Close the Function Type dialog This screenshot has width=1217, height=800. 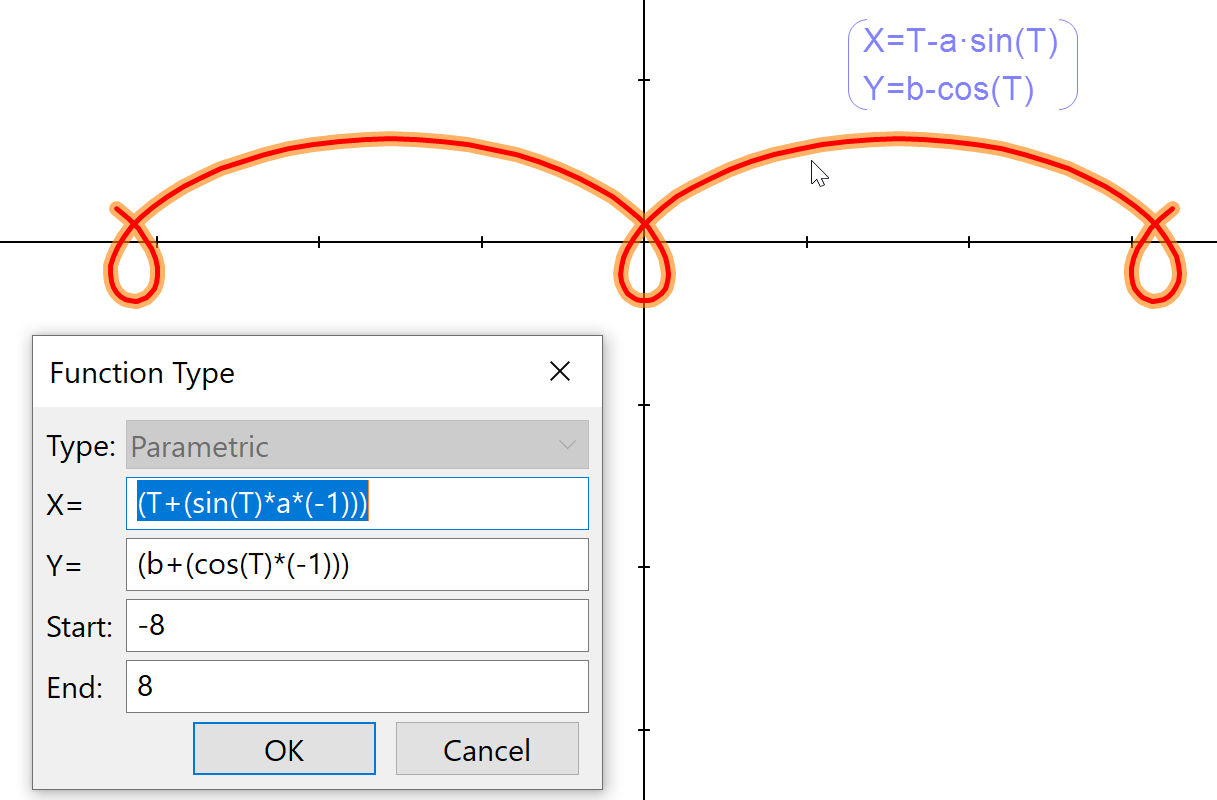click(x=560, y=371)
